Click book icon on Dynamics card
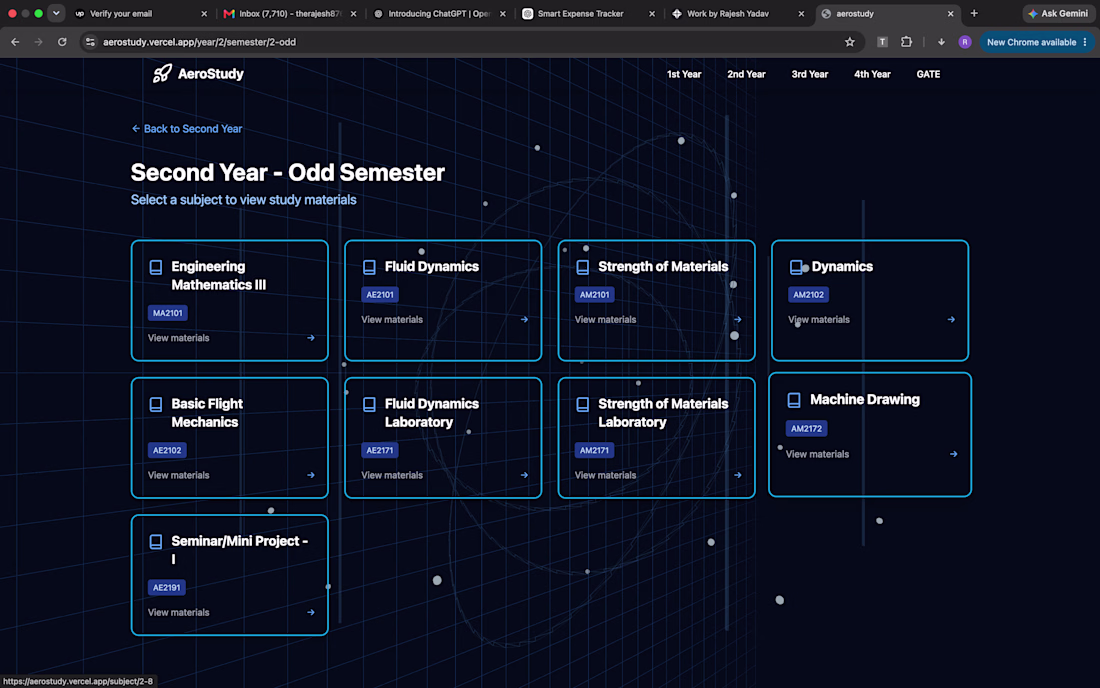The image size is (1100, 688). 796,267
